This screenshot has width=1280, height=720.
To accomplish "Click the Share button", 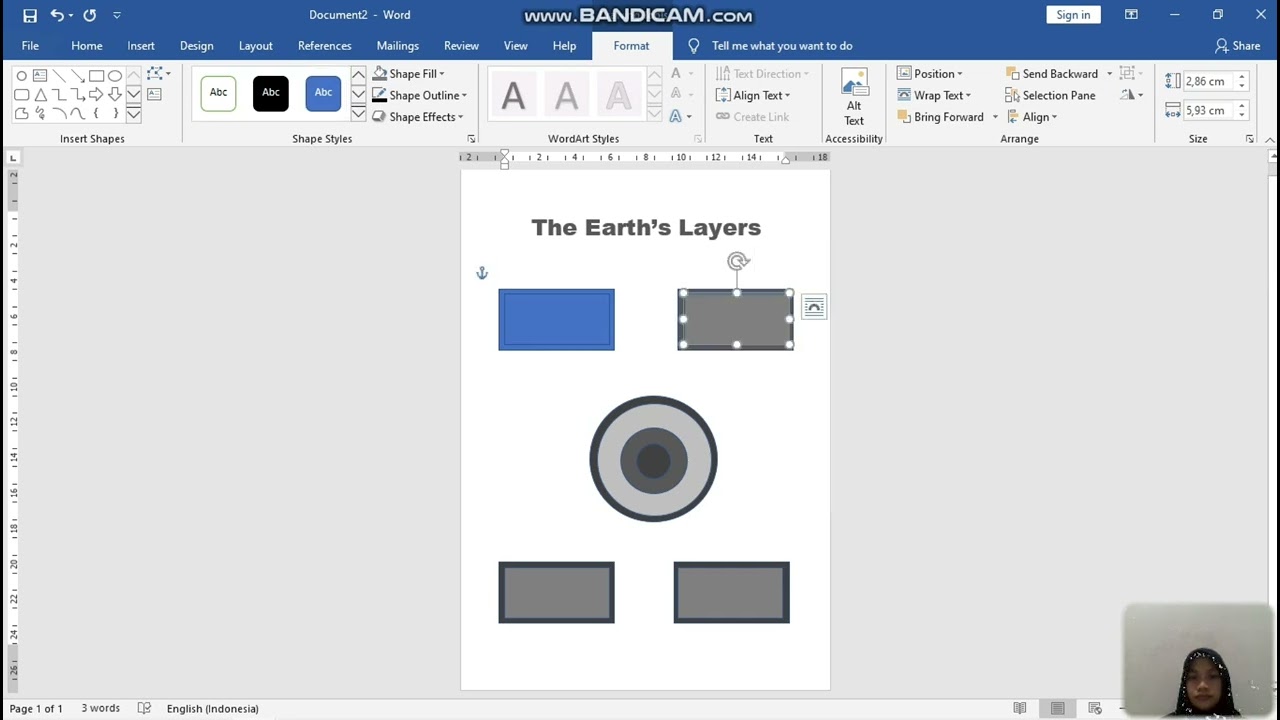I will pyautogui.click(x=1238, y=46).
